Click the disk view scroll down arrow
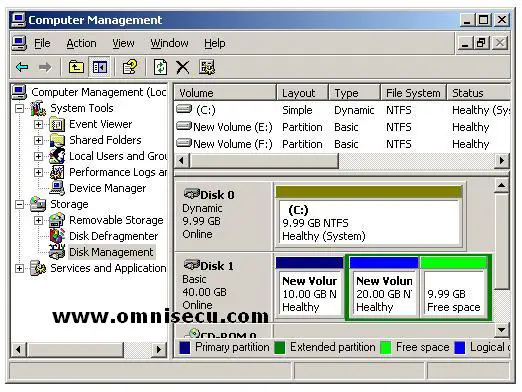The image size is (522, 392). (501, 330)
